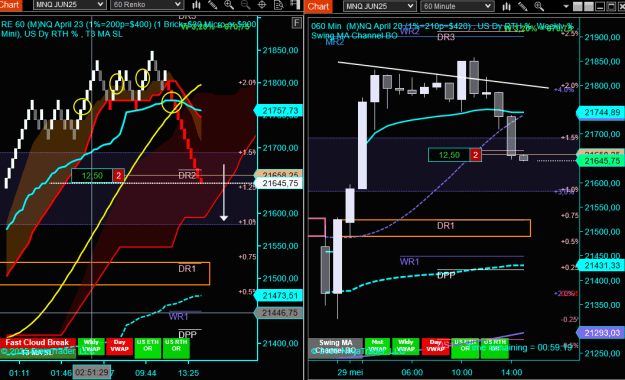Click the green 21645,75 price marker on right axis
This screenshot has height=380, width=625.
pos(602,161)
